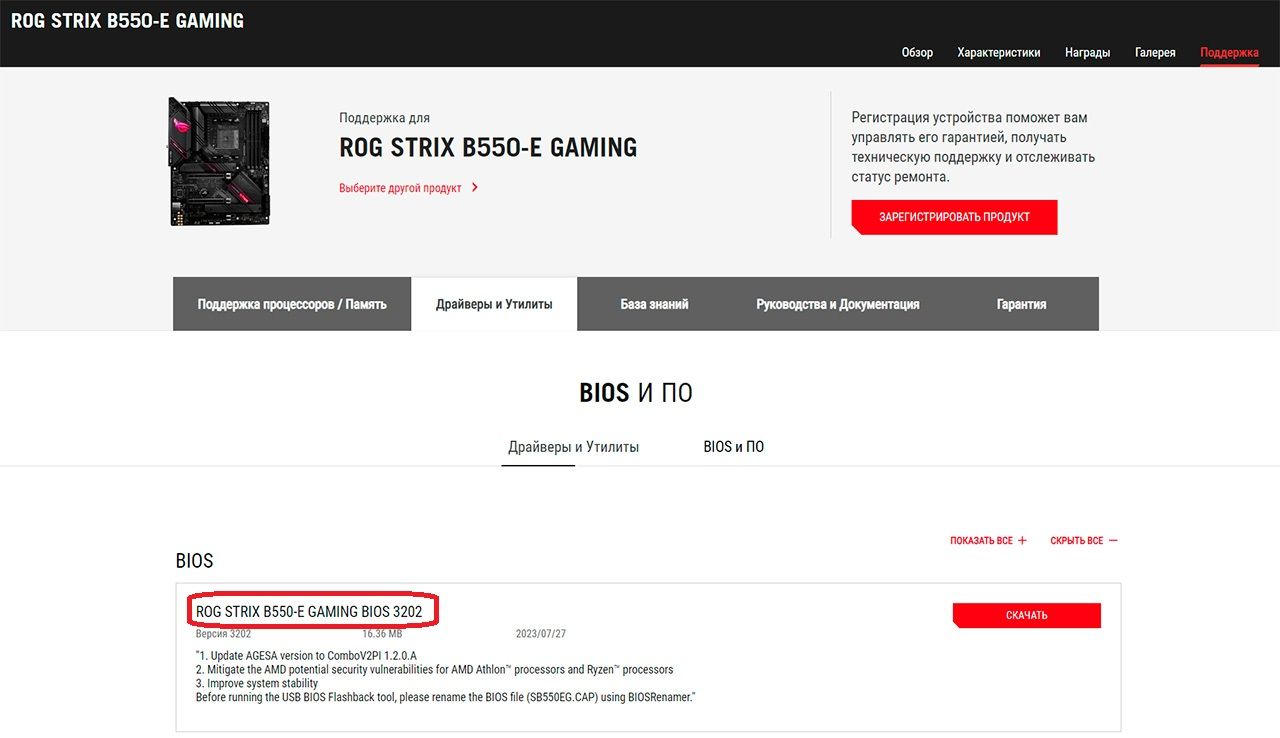Click the СКАЧАТЬ download button

[x=1026, y=615]
